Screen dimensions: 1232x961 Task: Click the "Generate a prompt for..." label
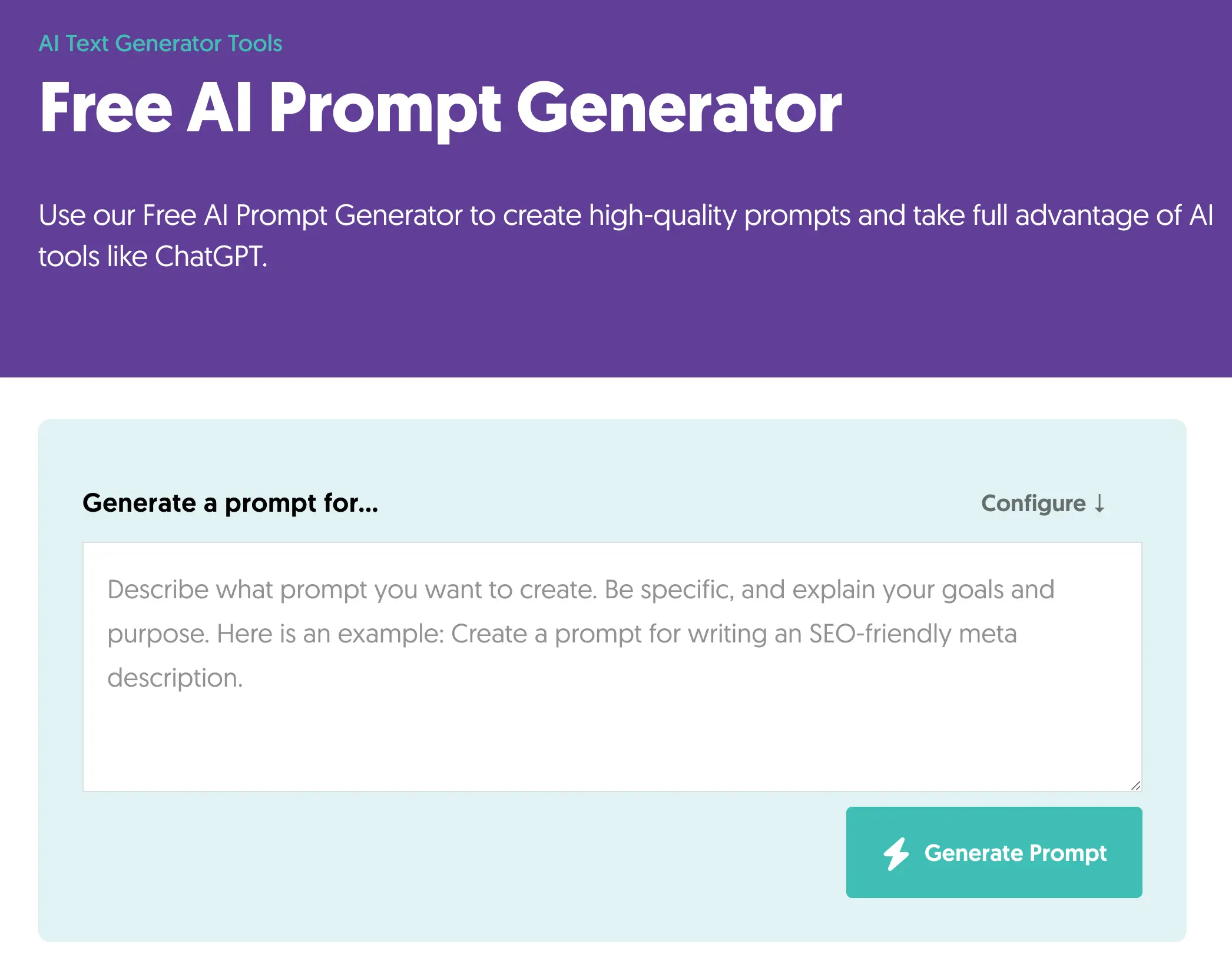[x=230, y=503]
